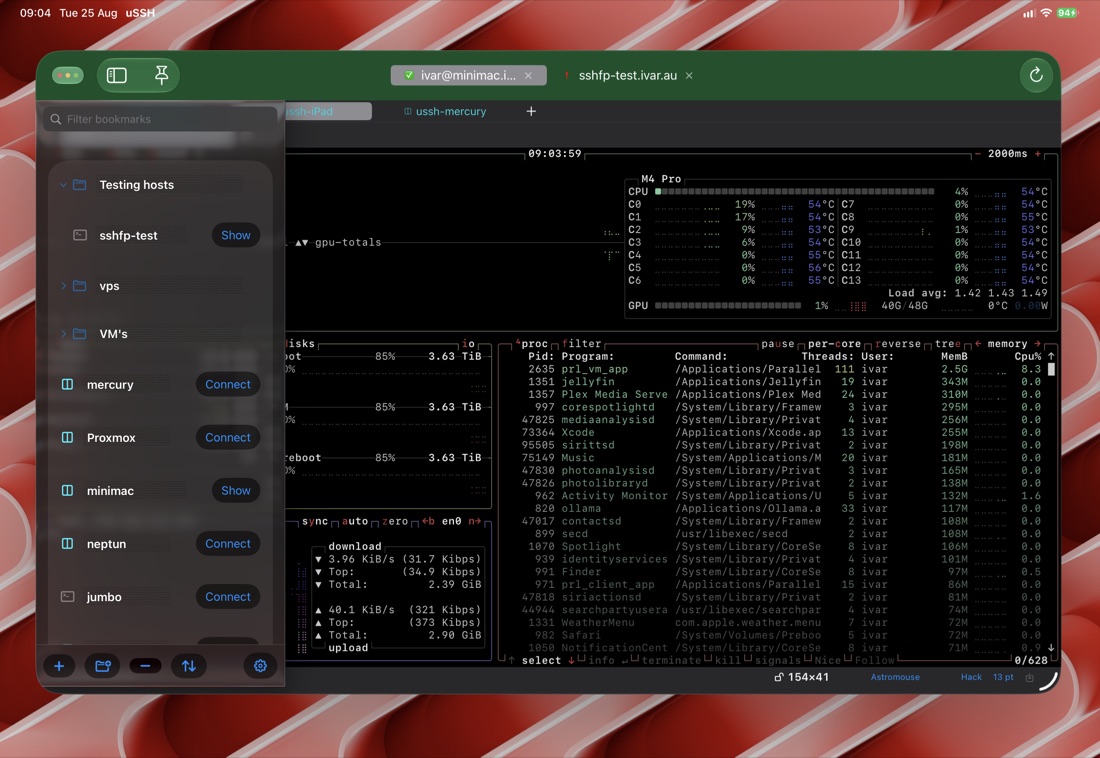Open the sort bookmarks arrows icon
The width and height of the screenshot is (1100, 758).
point(189,666)
